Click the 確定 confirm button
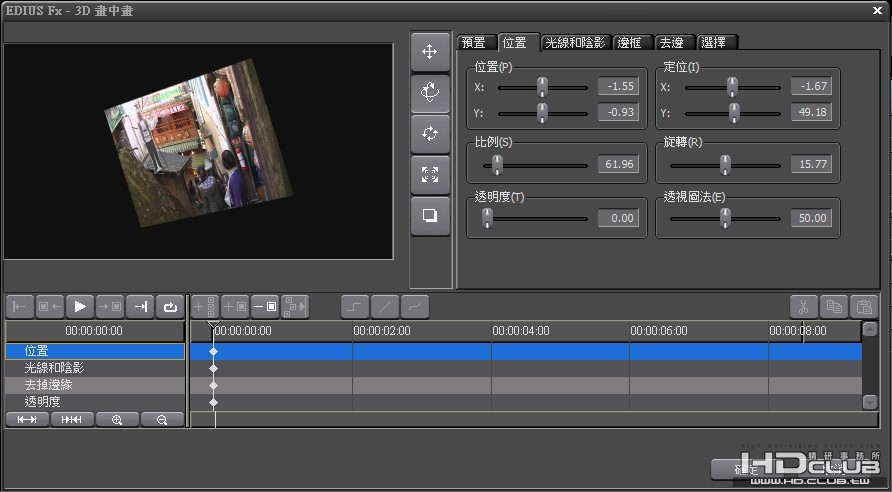Image resolution: width=892 pixels, height=492 pixels. pos(747,469)
